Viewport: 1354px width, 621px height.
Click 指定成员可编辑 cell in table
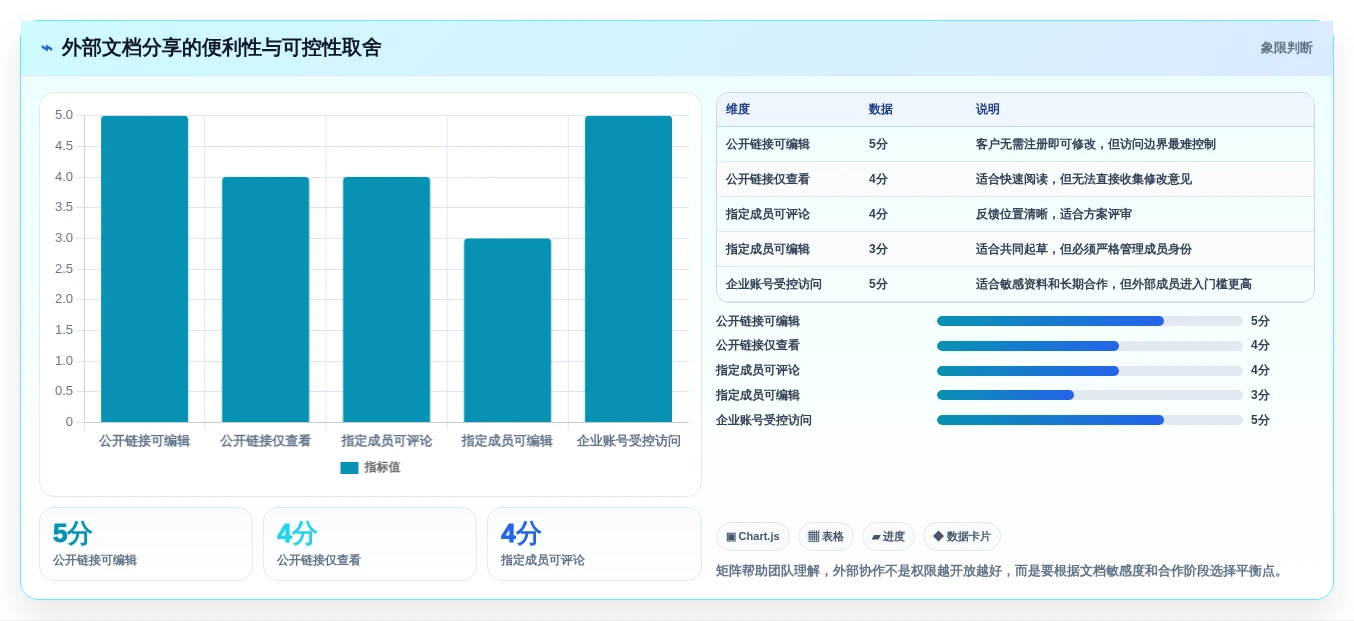point(768,249)
